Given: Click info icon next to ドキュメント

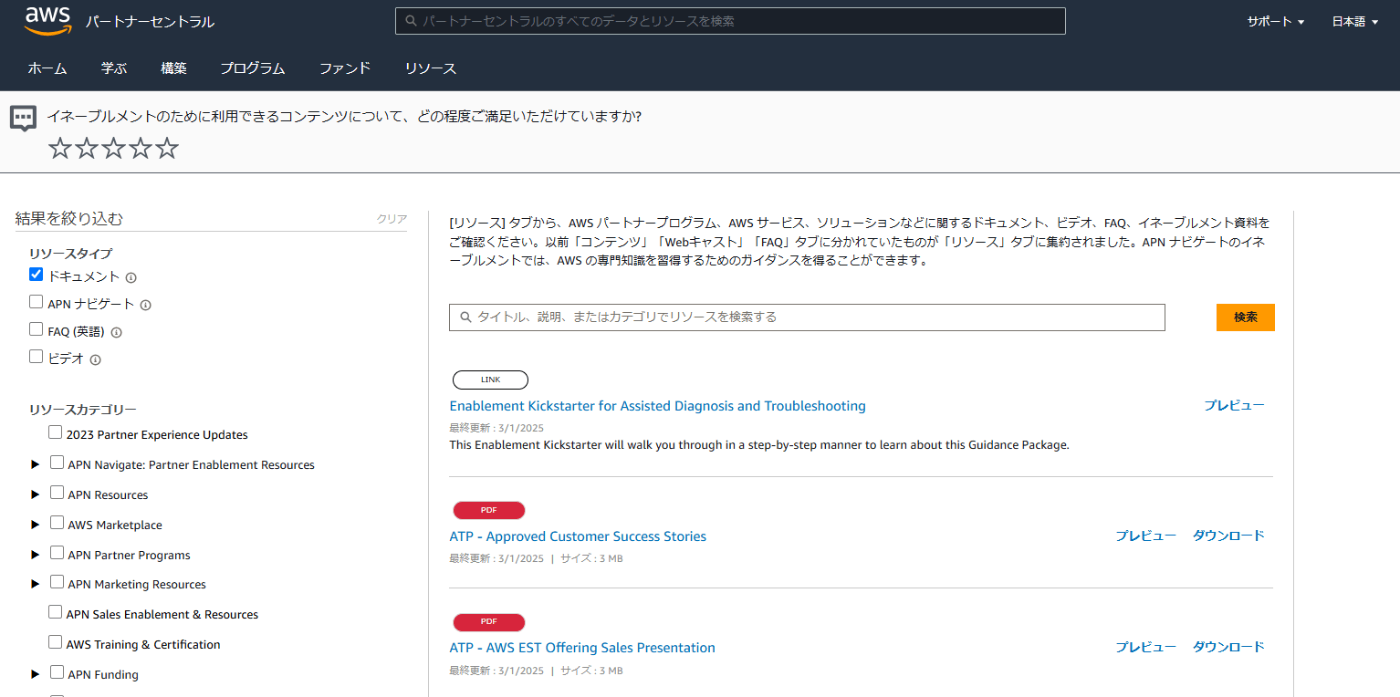Looking at the screenshot, I should point(131,278).
